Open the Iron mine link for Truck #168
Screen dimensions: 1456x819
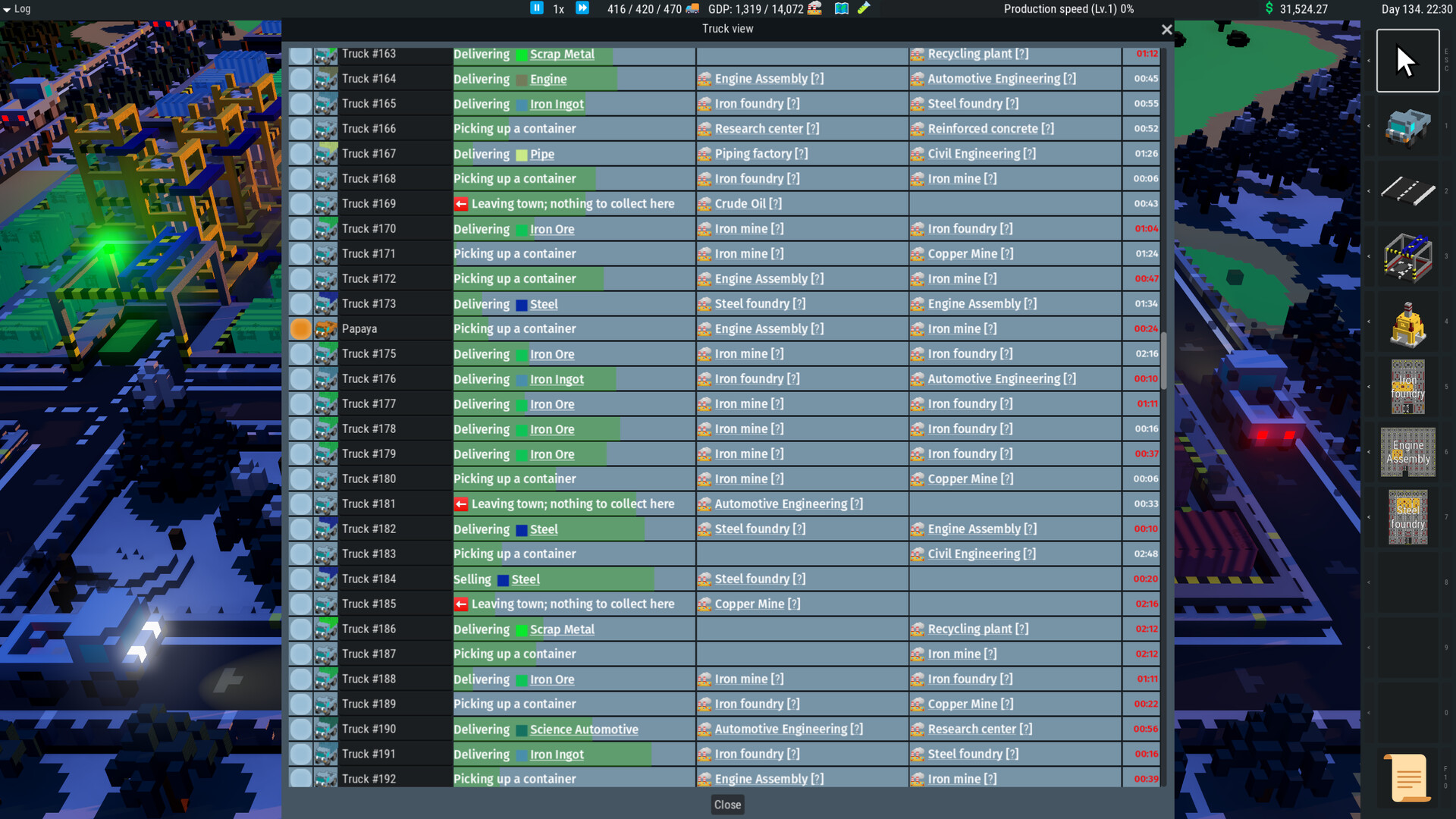pyautogui.click(x=961, y=178)
